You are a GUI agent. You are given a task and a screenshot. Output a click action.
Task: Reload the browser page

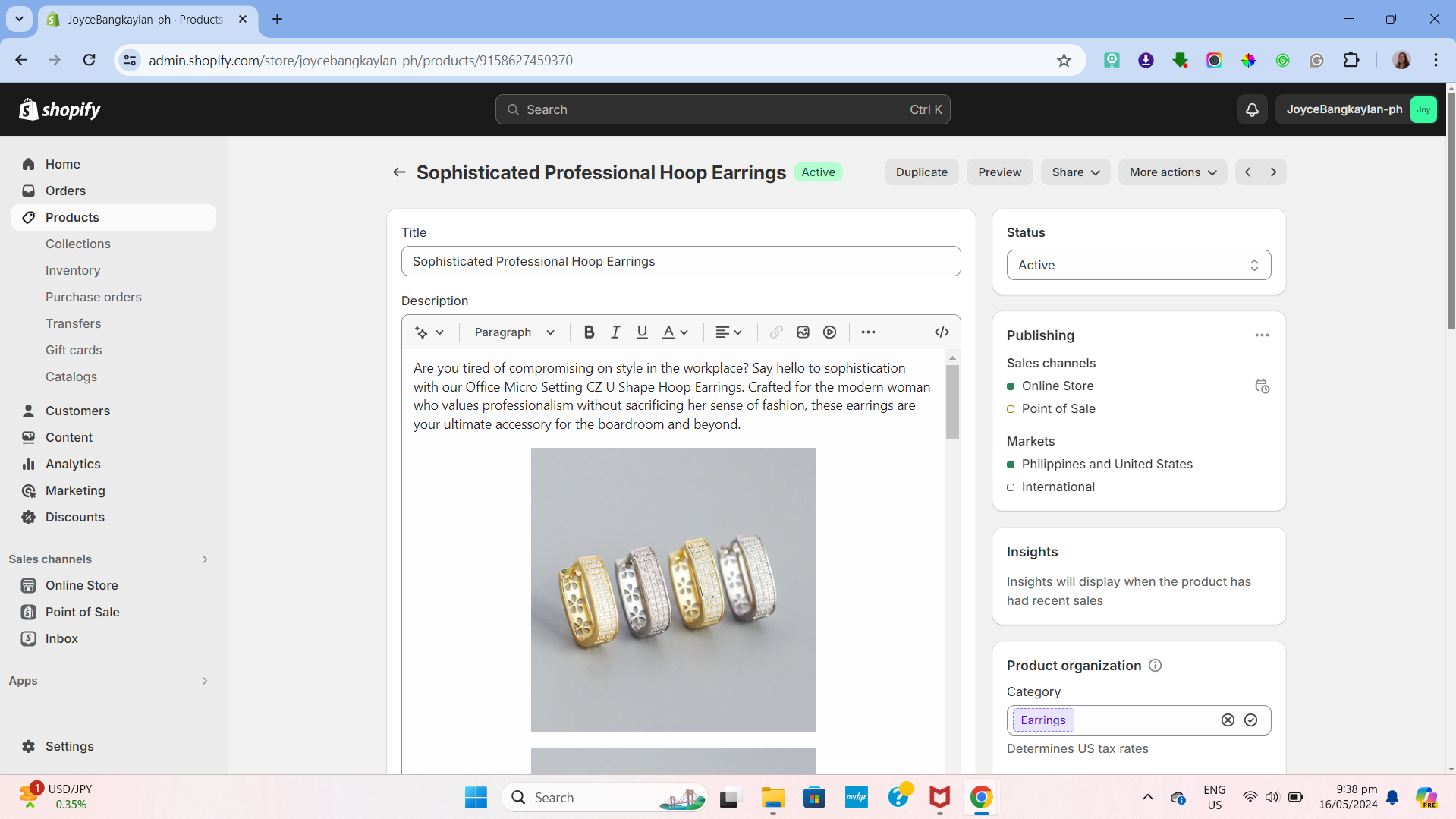click(x=89, y=61)
